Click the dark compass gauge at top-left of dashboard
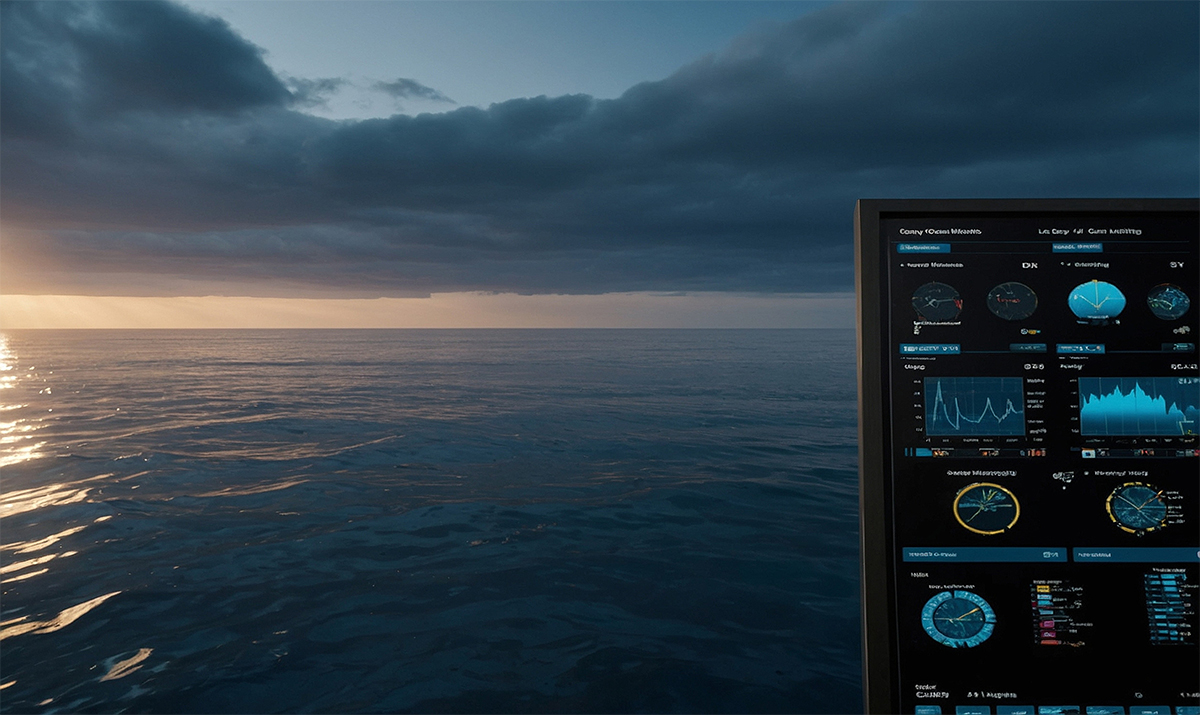1200x715 pixels. (x=937, y=301)
